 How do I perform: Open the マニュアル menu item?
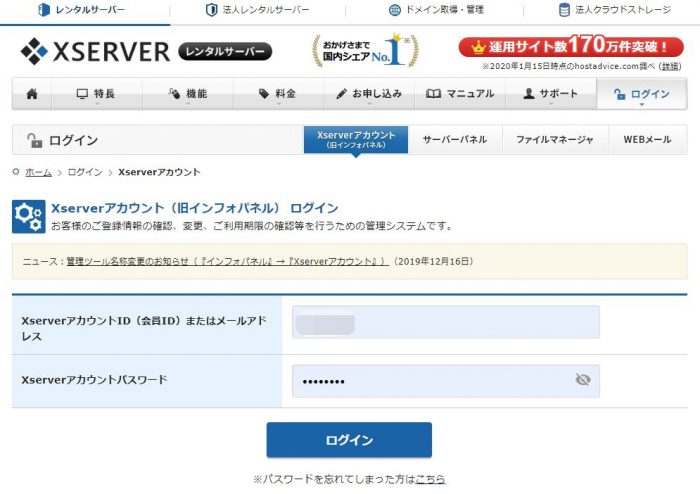click(x=460, y=94)
